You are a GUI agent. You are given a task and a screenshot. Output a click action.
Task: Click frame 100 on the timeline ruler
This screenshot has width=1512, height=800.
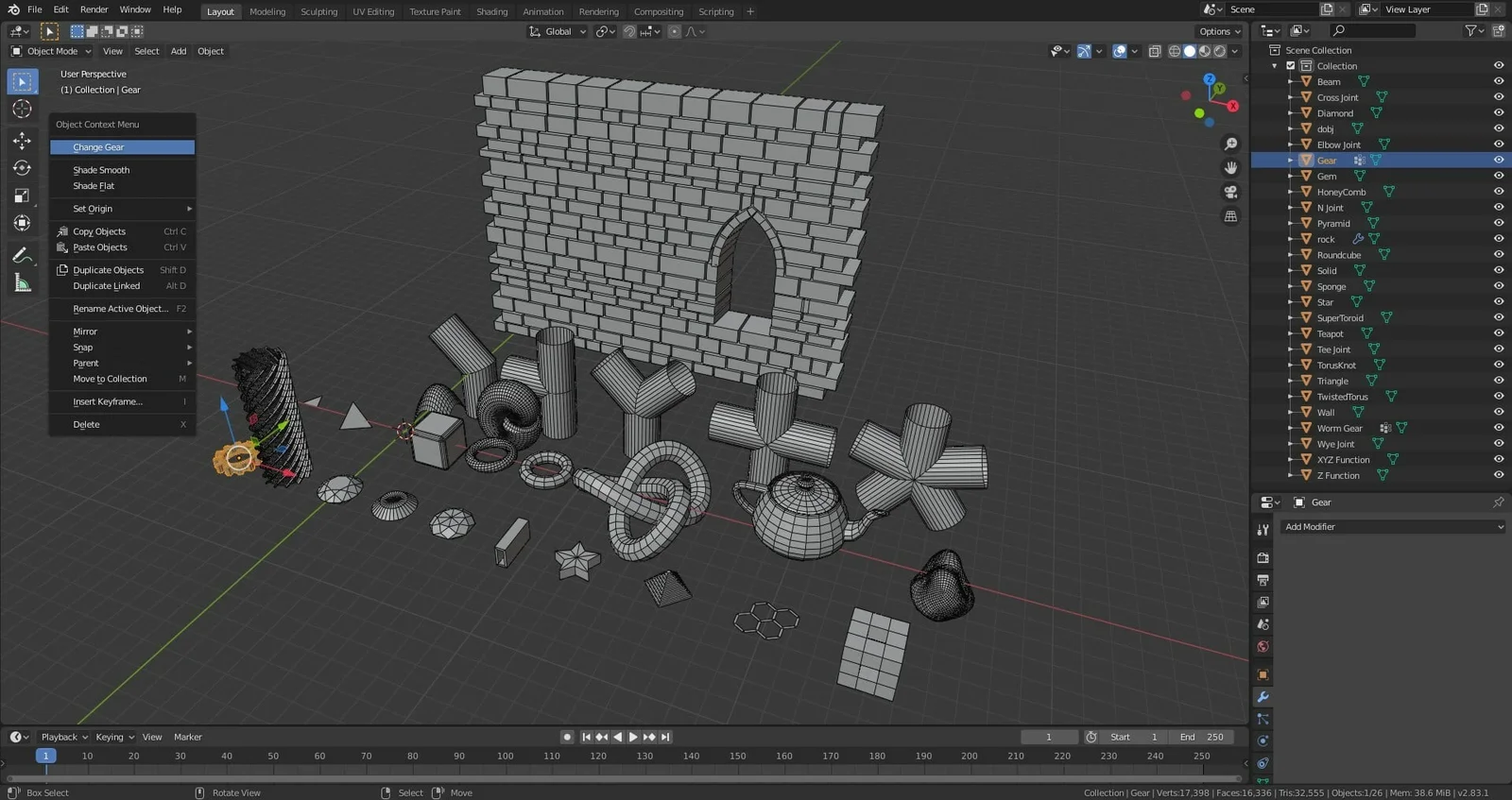click(x=506, y=756)
